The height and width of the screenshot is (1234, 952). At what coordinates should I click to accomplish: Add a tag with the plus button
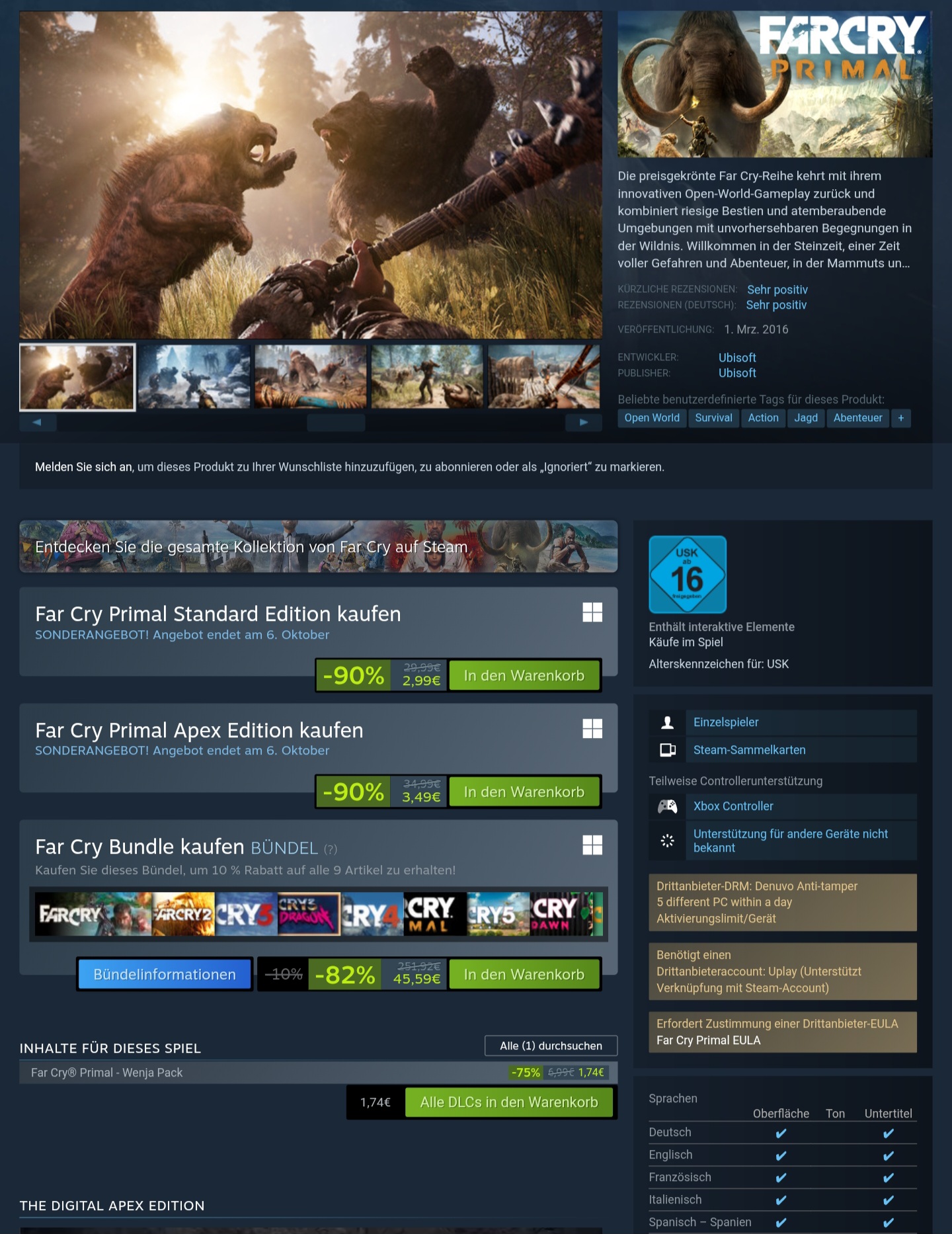[x=901, y=418]
